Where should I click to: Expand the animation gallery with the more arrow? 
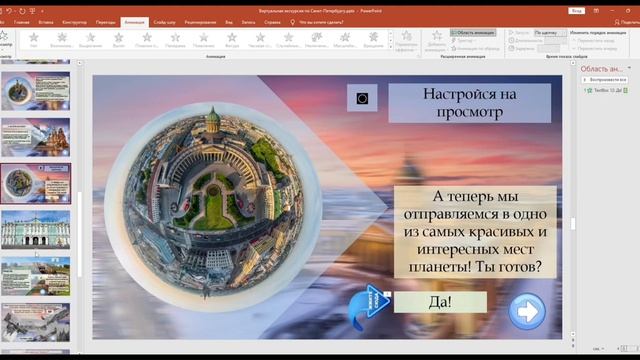(391, 47)
